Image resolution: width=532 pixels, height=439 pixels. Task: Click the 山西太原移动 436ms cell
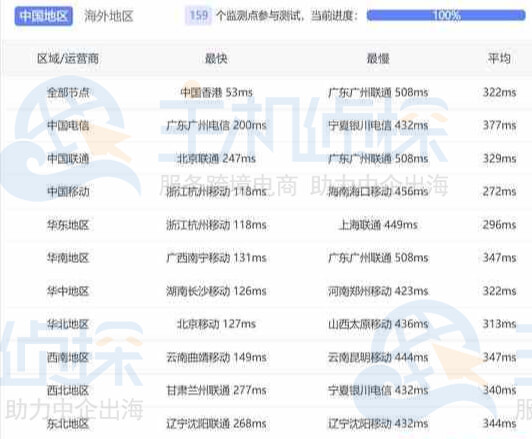tap(378, 324)
